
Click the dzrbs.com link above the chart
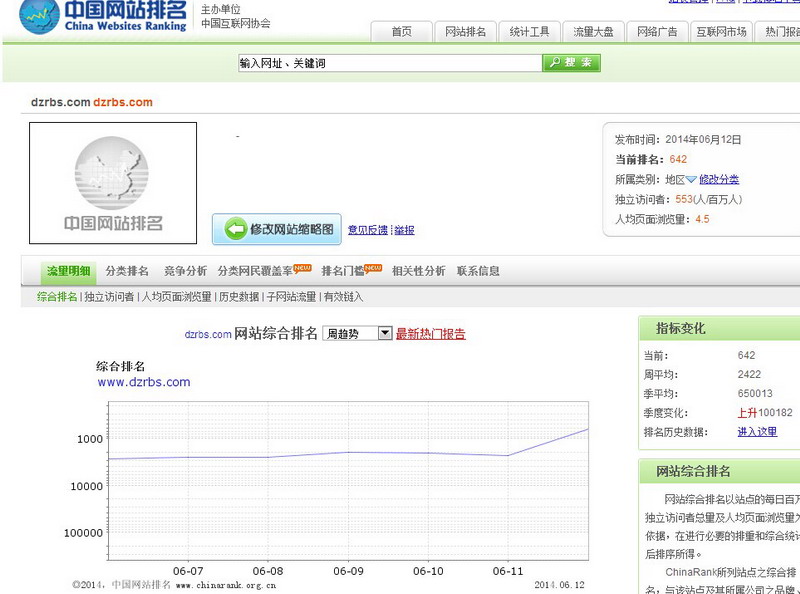pos(208,335)
